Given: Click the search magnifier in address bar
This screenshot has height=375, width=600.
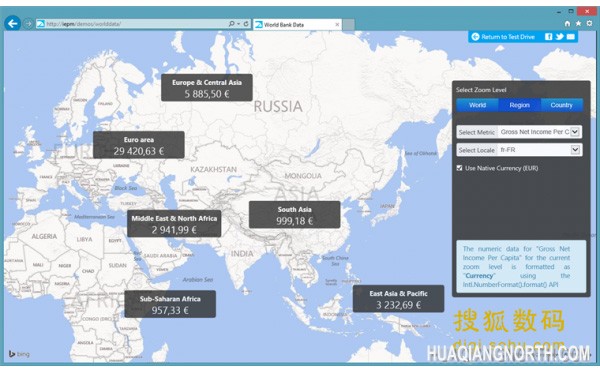Looking at the screenshot, I should pos(232,24).
